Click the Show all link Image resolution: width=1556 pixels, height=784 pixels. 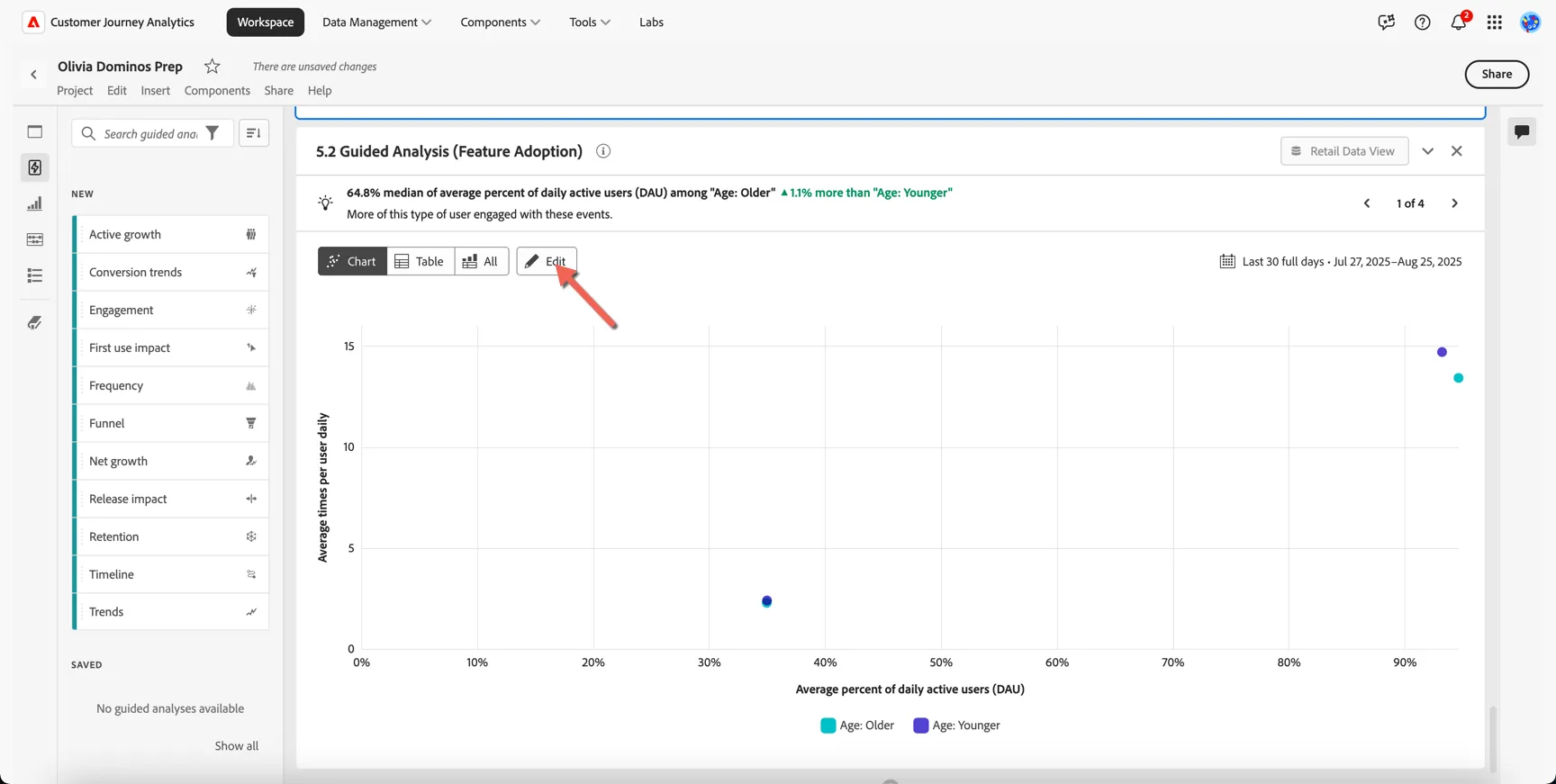coord(237,746)
